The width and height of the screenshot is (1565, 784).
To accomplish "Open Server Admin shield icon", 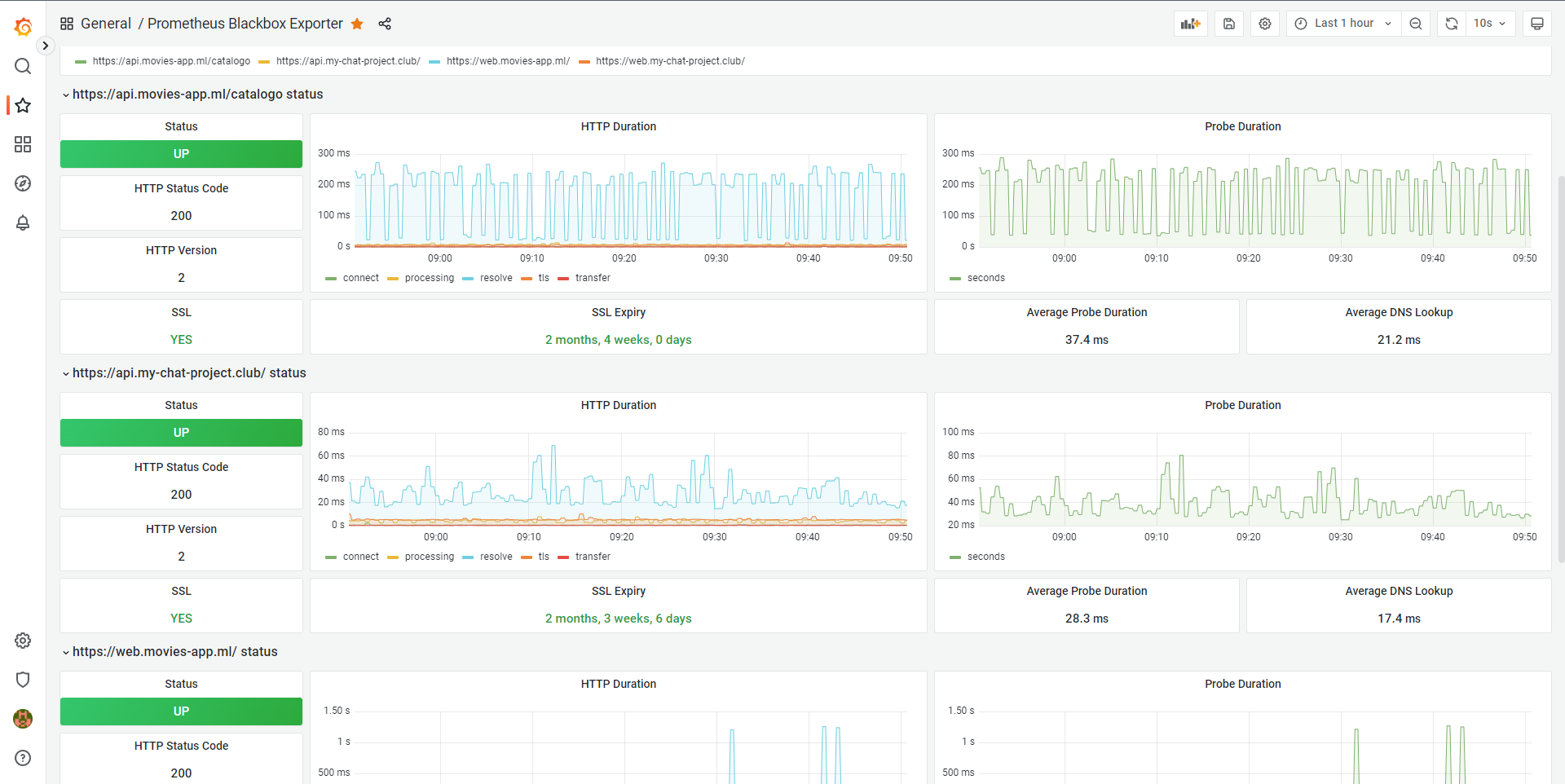I will [x=23, y=680].
